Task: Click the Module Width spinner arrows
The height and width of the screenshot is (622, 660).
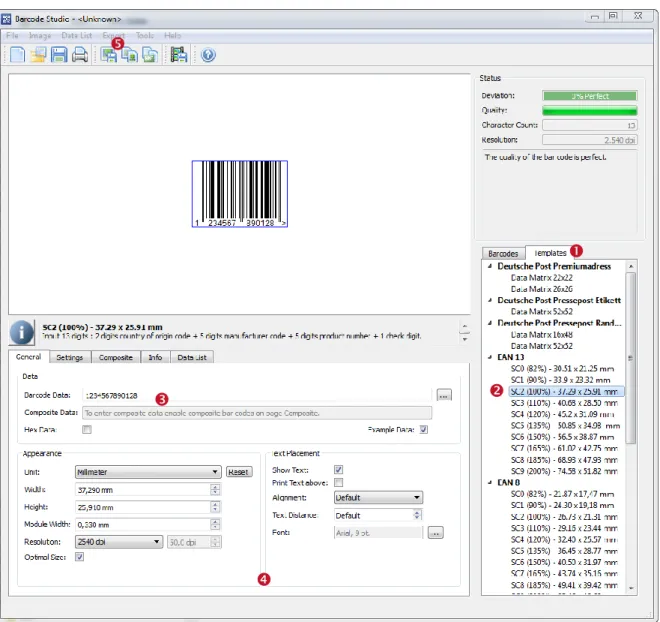Action: (215, 524)
